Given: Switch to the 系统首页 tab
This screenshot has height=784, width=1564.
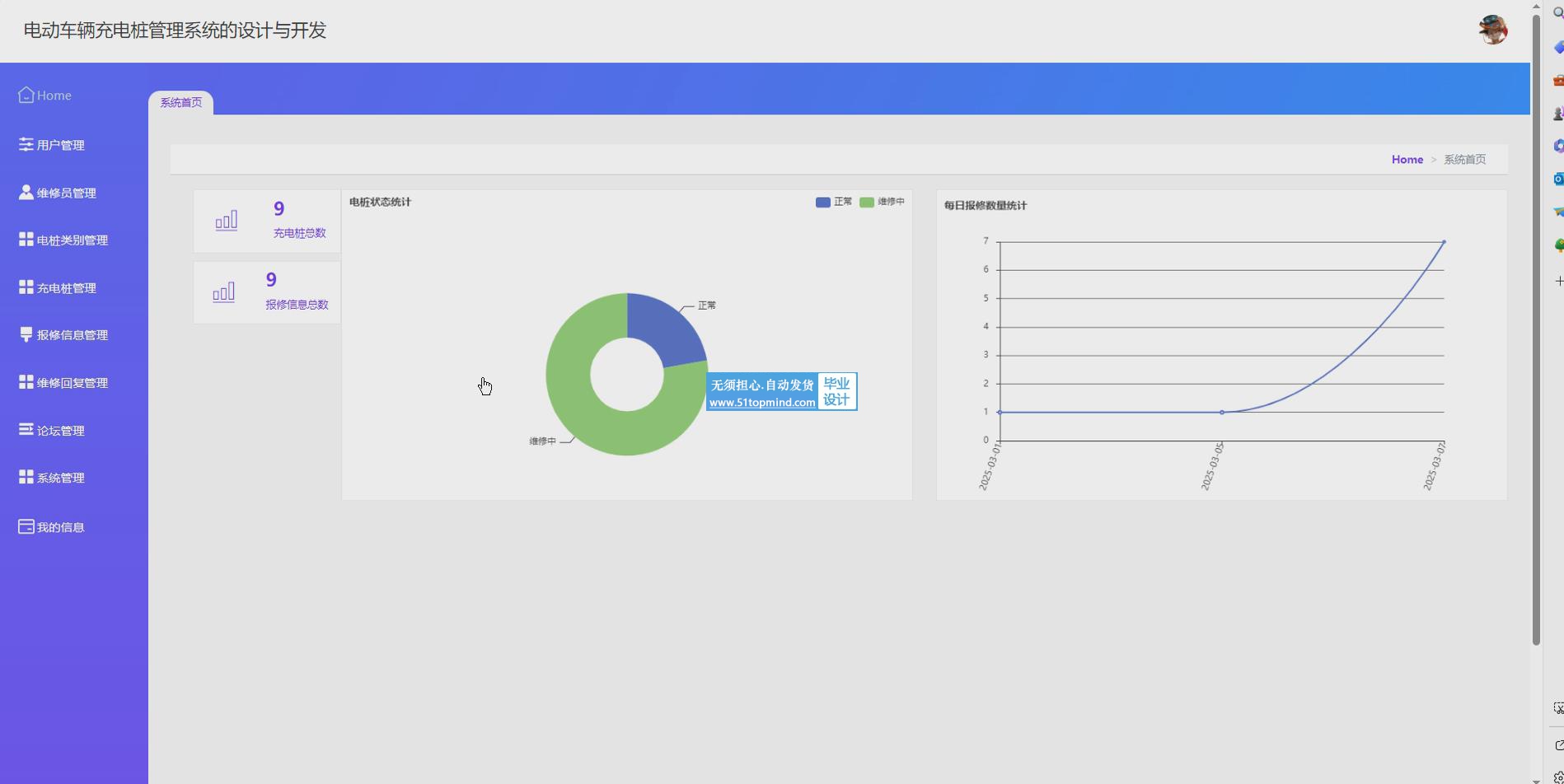Looking at the screenshot, I should 180,103.
